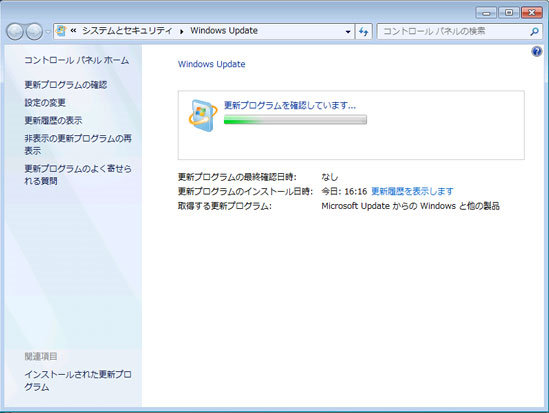This screenshot has width=549, height=413.
Task: Click the 更新履歴を表示します hyperlink
Action: tap(412, 191)
